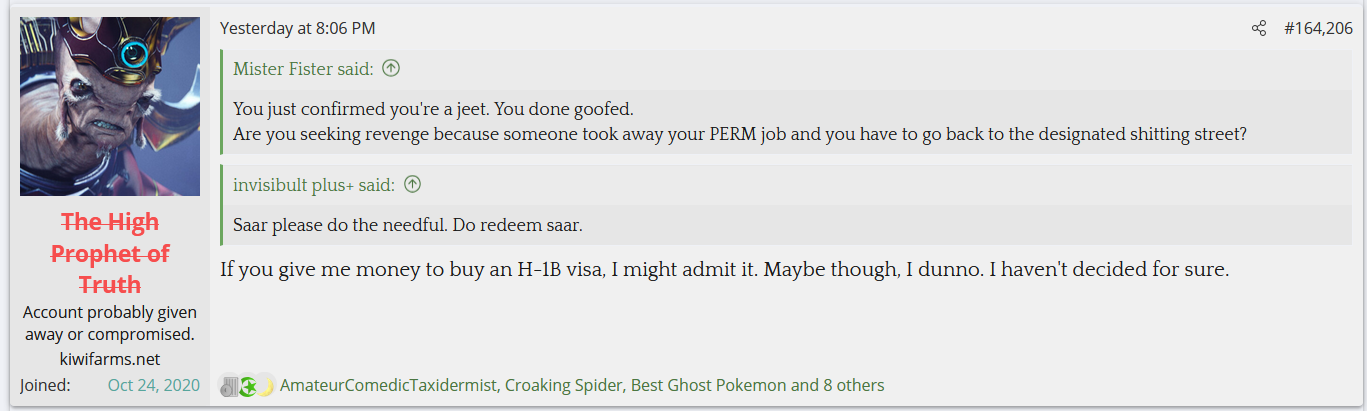Click 'Mister Fister said:' quote header
Viewport: 1367px width, 411px height.
tap(303, 69)
